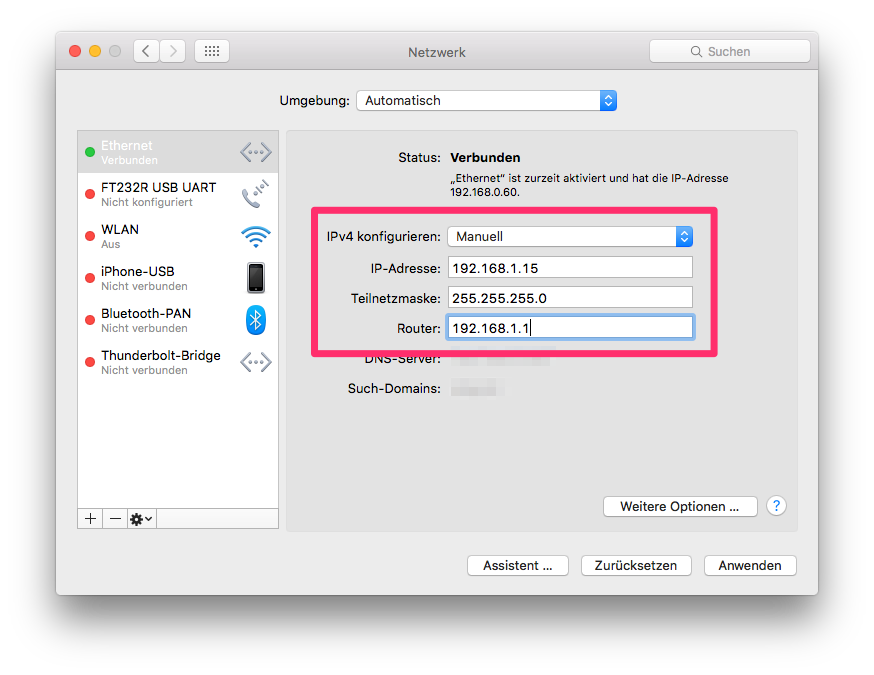Click the Thunderbolt-Bridge arrows icon
Screen dimensions: 874x675
coord(256,362)
